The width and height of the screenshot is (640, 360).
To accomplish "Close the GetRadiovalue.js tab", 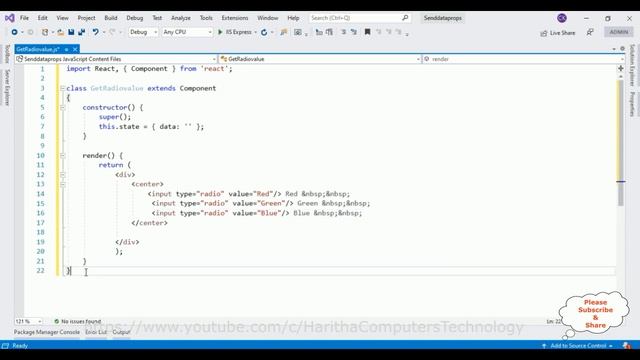I will tap(75, 49).
